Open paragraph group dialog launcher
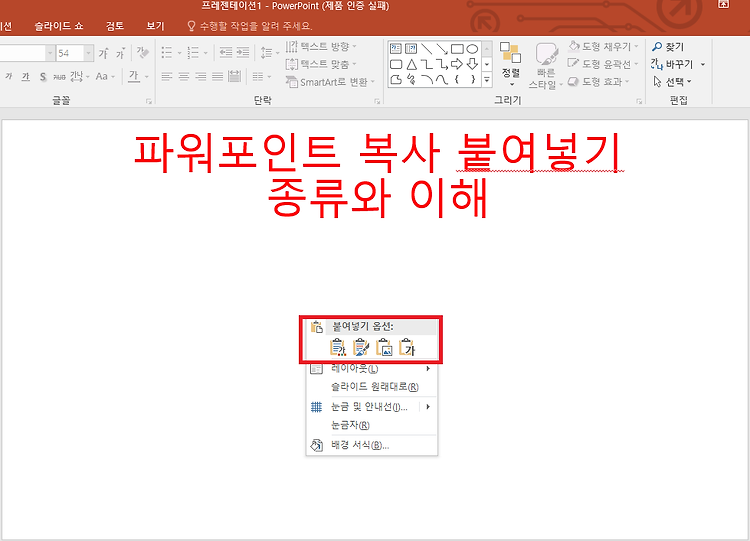Image resolution: width=750 pixels, height=541 pixels. (377, 101)
